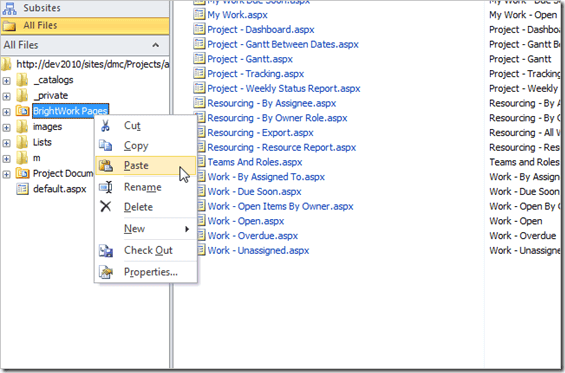Expand the Lists folder node
The width and height of the screenshot is (565, 373).
[x=6, y=143]
